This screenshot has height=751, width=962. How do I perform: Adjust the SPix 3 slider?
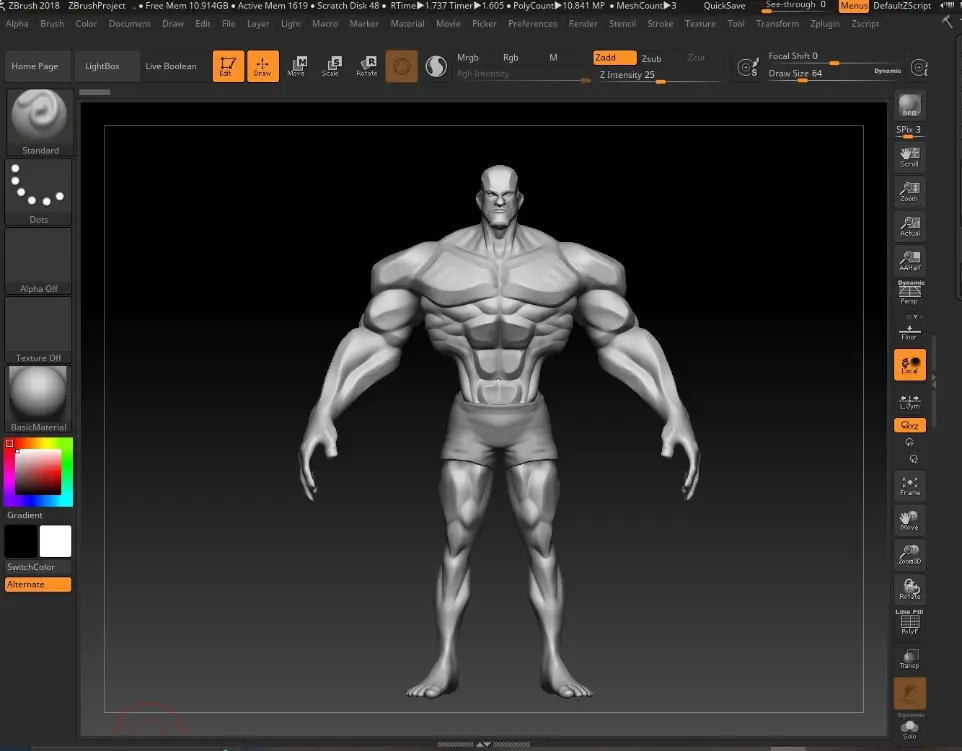[x=910, y=131]
